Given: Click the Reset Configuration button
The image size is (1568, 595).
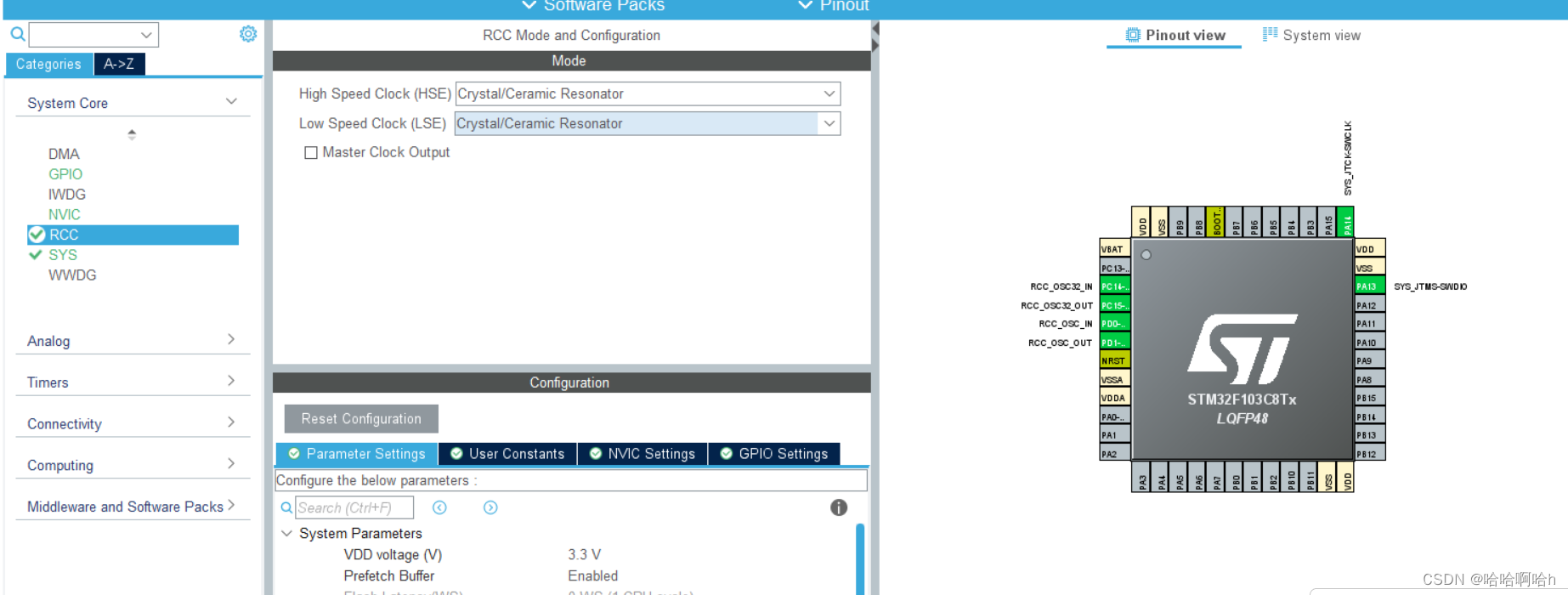Looking at the screenshot, I should point(361,419).
